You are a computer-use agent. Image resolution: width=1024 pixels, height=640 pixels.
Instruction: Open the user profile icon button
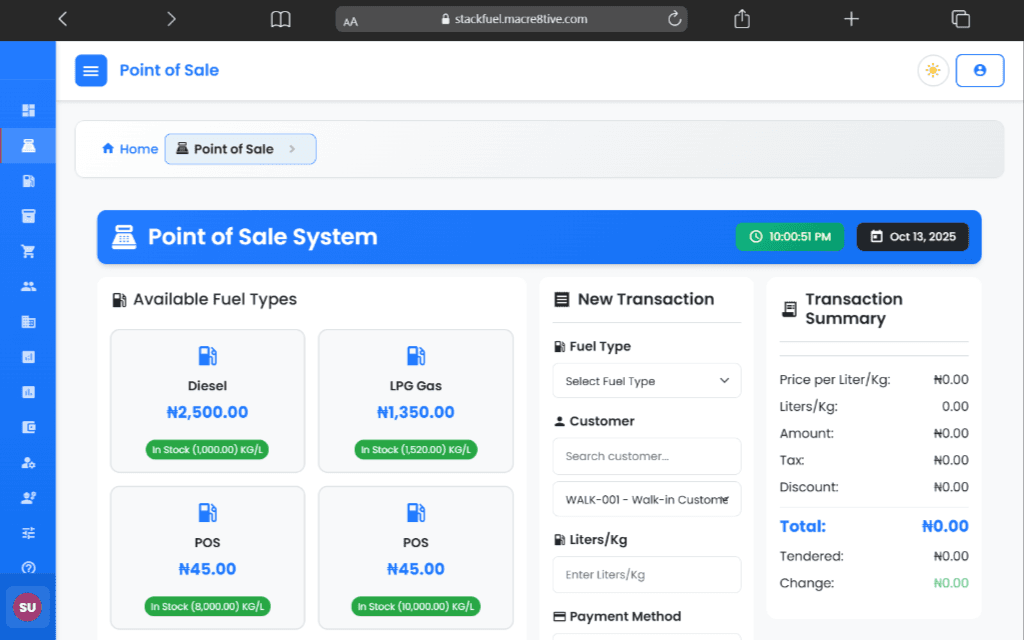click(979, 70)
